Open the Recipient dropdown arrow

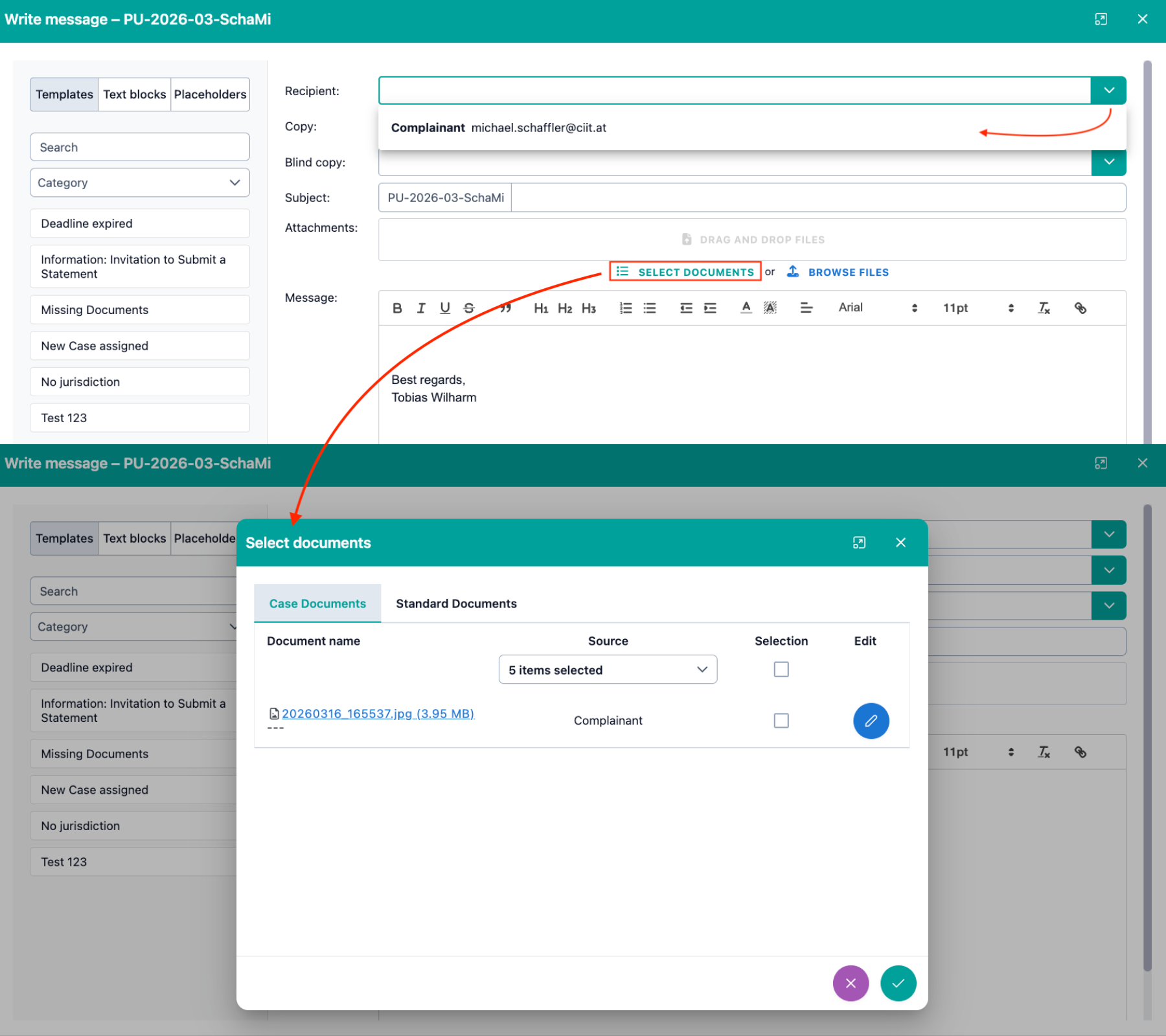coord(1109,90)
